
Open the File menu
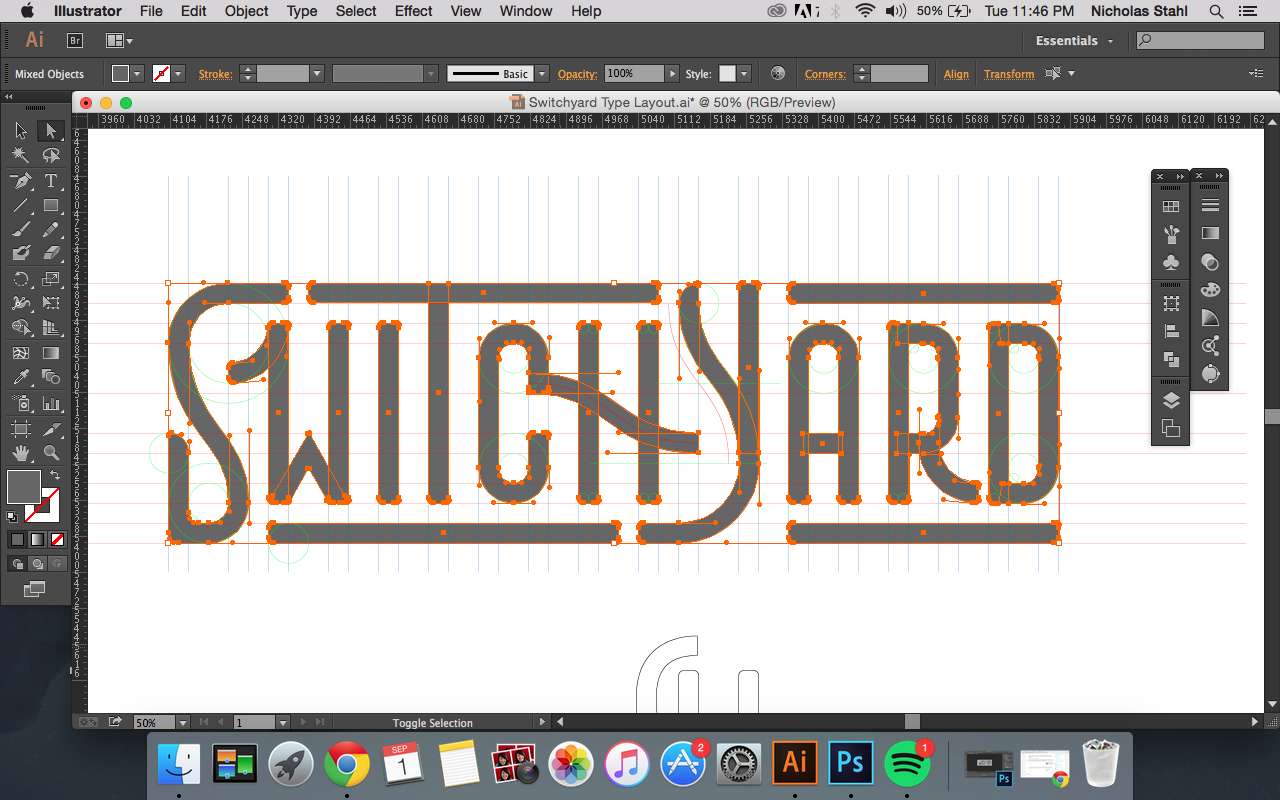[x=151, y=11]
